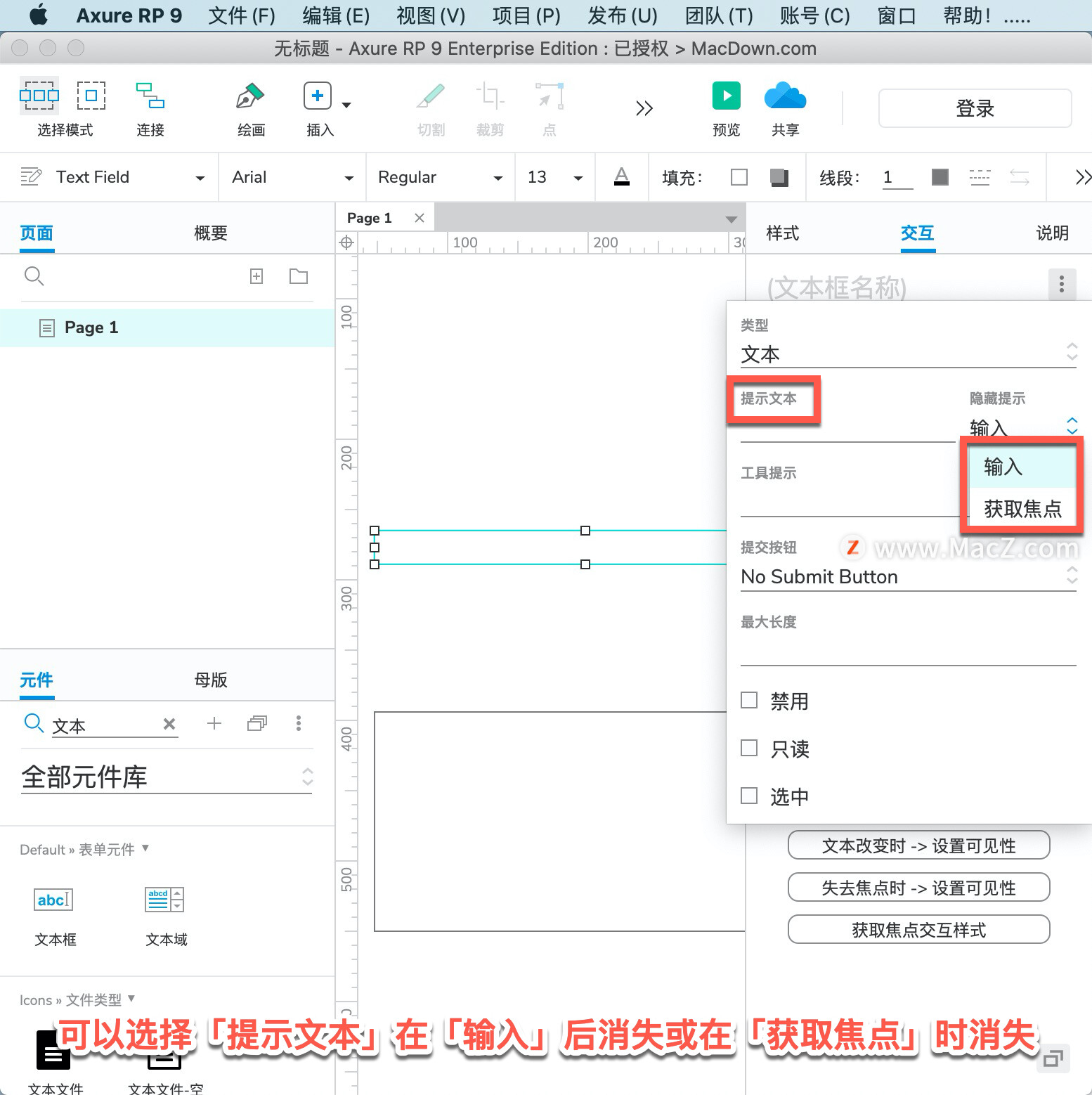This screenshot has height=1095, width=1092.
Task: Open the libraries panel more options
Action: [x=299, y=723]
